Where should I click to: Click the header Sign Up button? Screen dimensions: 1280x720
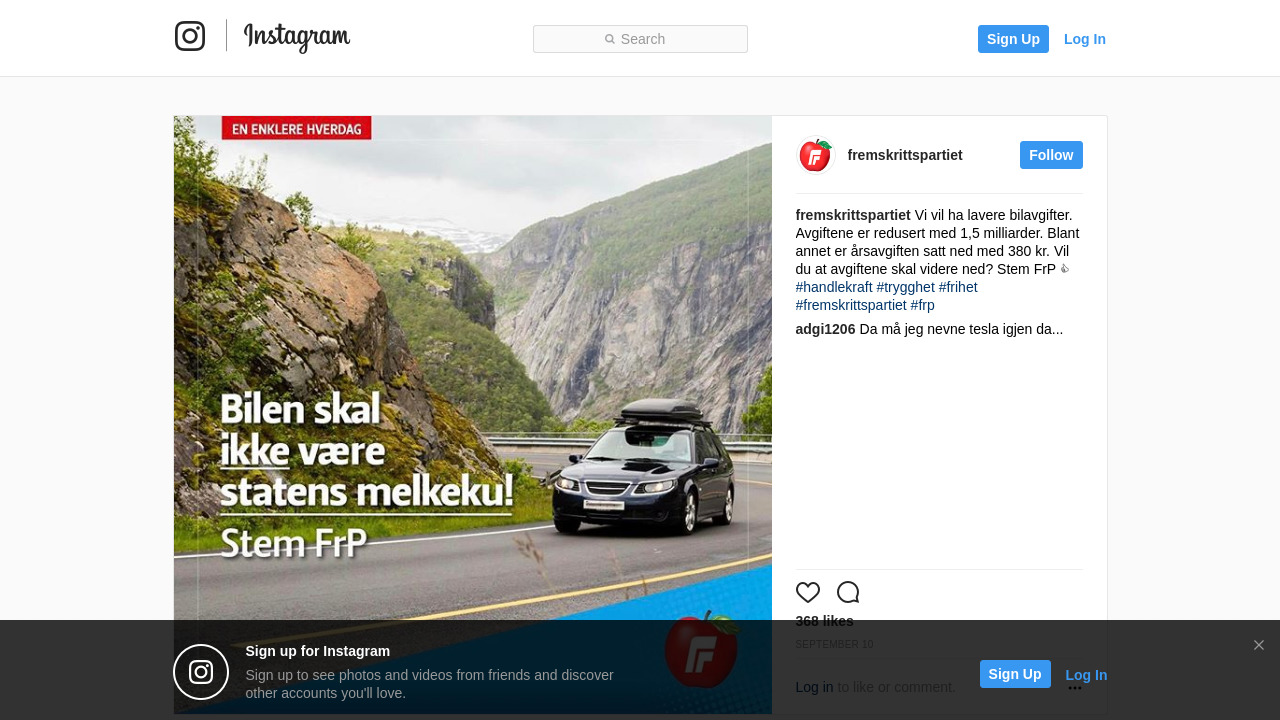[x=1013, y=39]
